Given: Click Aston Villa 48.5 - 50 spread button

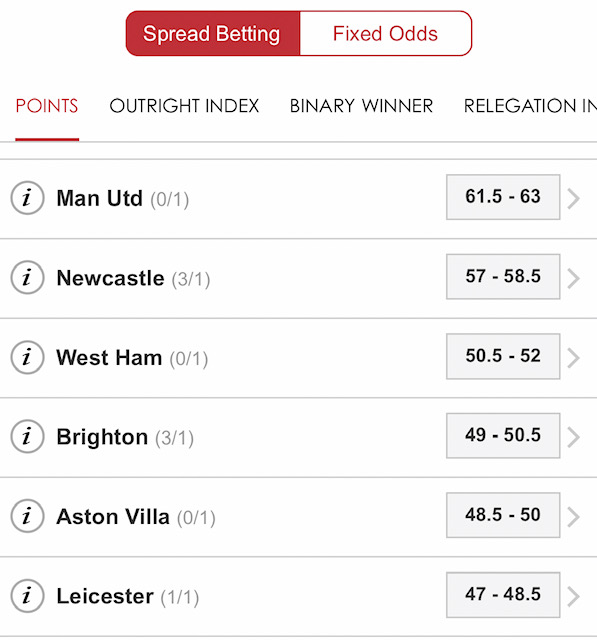Looking at the screenshot, I should (503, 515).
